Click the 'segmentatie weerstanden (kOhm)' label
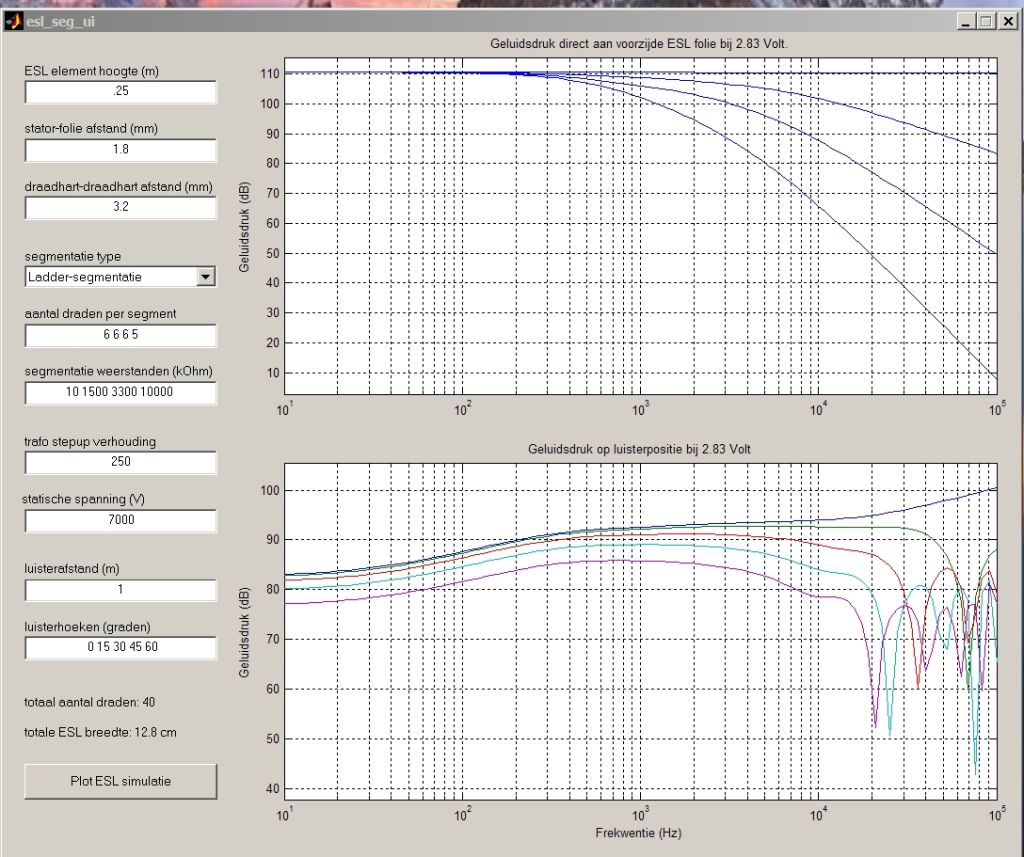This screenshot has height=857, width=1024. [119, 372]
